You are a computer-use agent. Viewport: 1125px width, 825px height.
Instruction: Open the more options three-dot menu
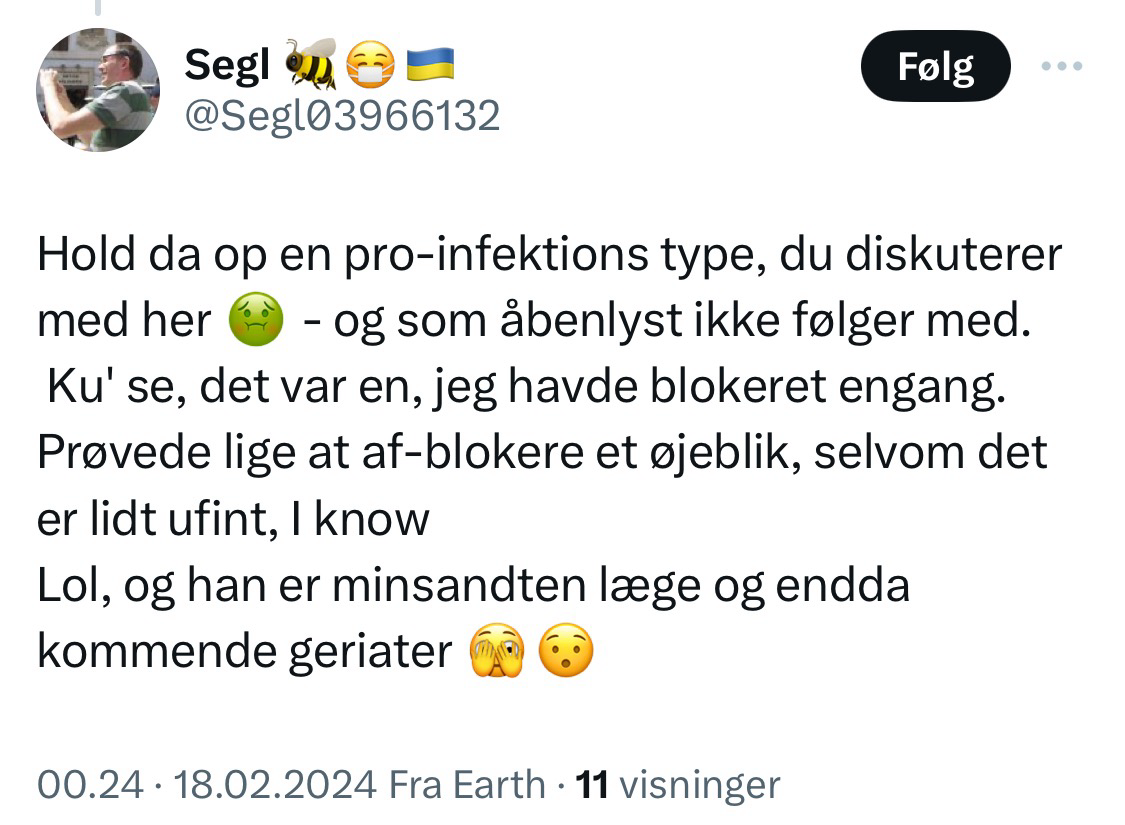tap(1062, 66)
